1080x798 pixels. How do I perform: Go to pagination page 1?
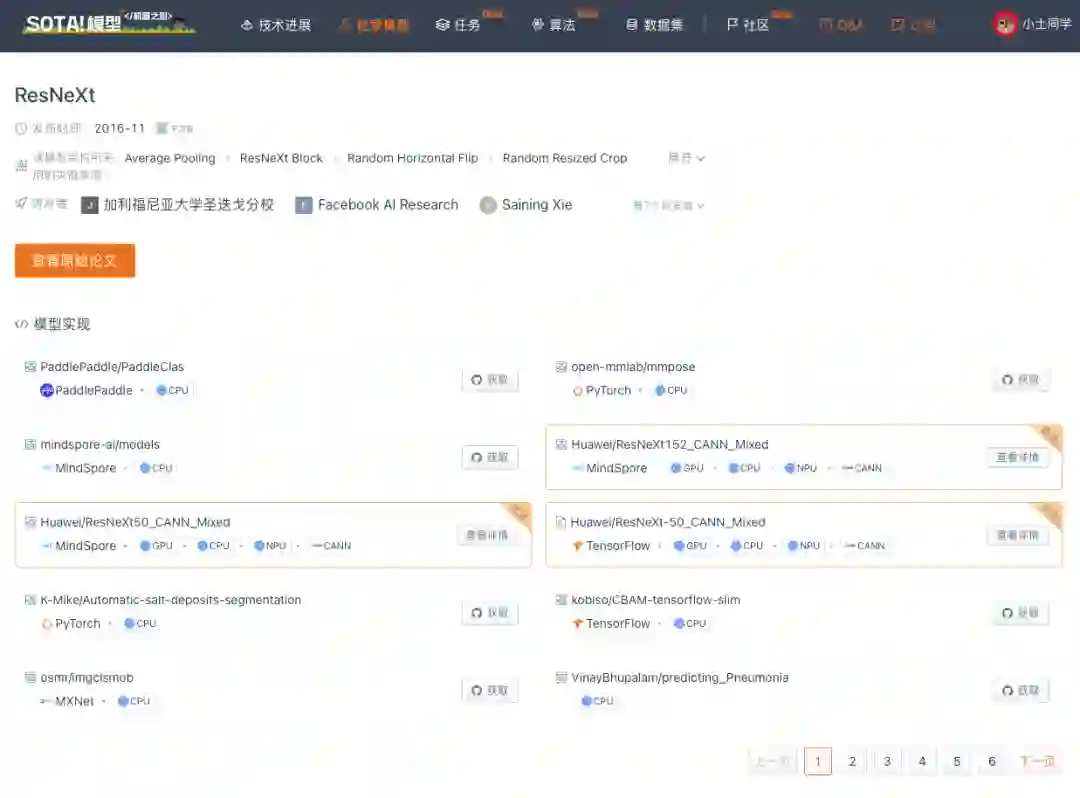tap(818, 762)
